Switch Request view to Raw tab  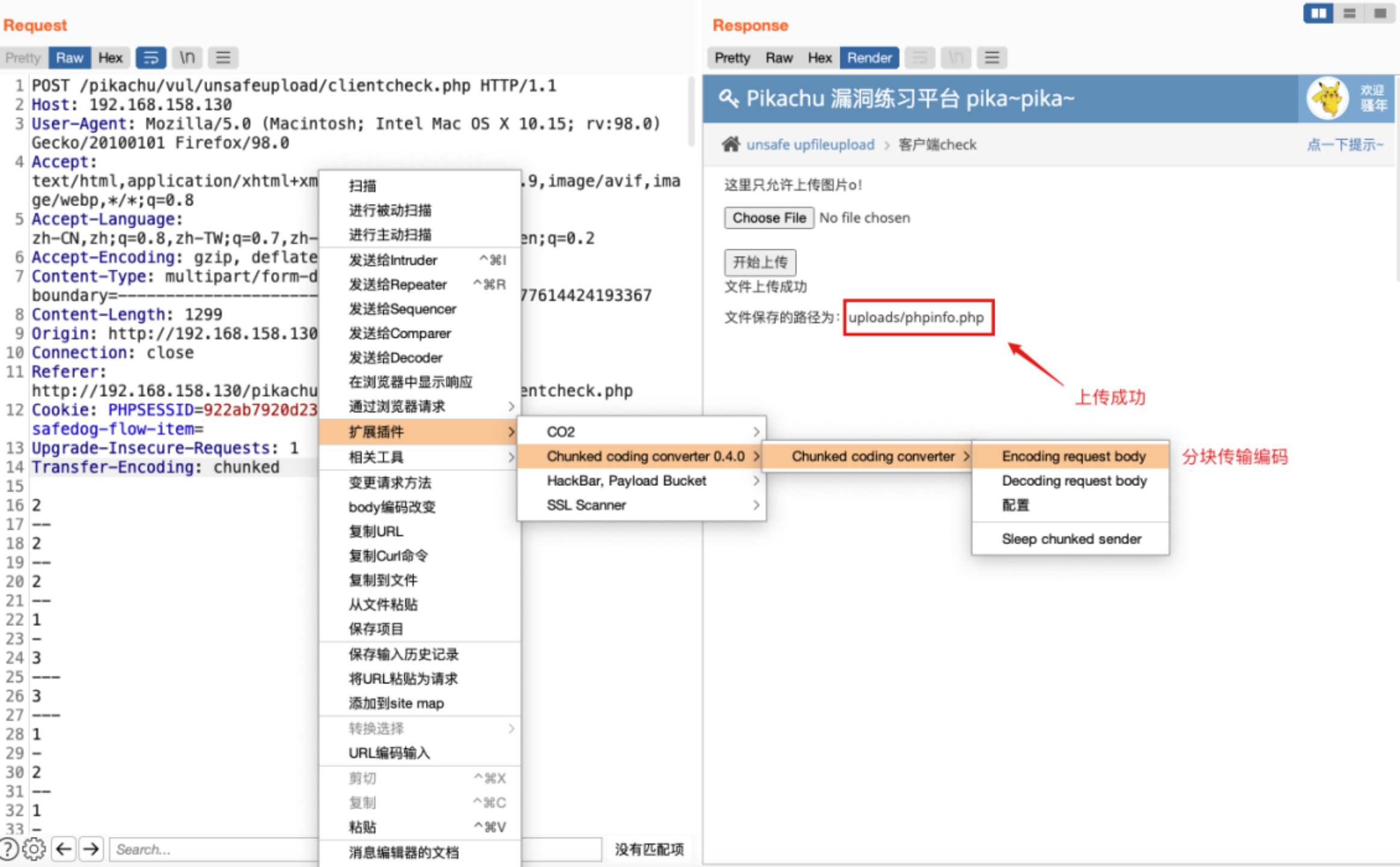pos(69,58)
